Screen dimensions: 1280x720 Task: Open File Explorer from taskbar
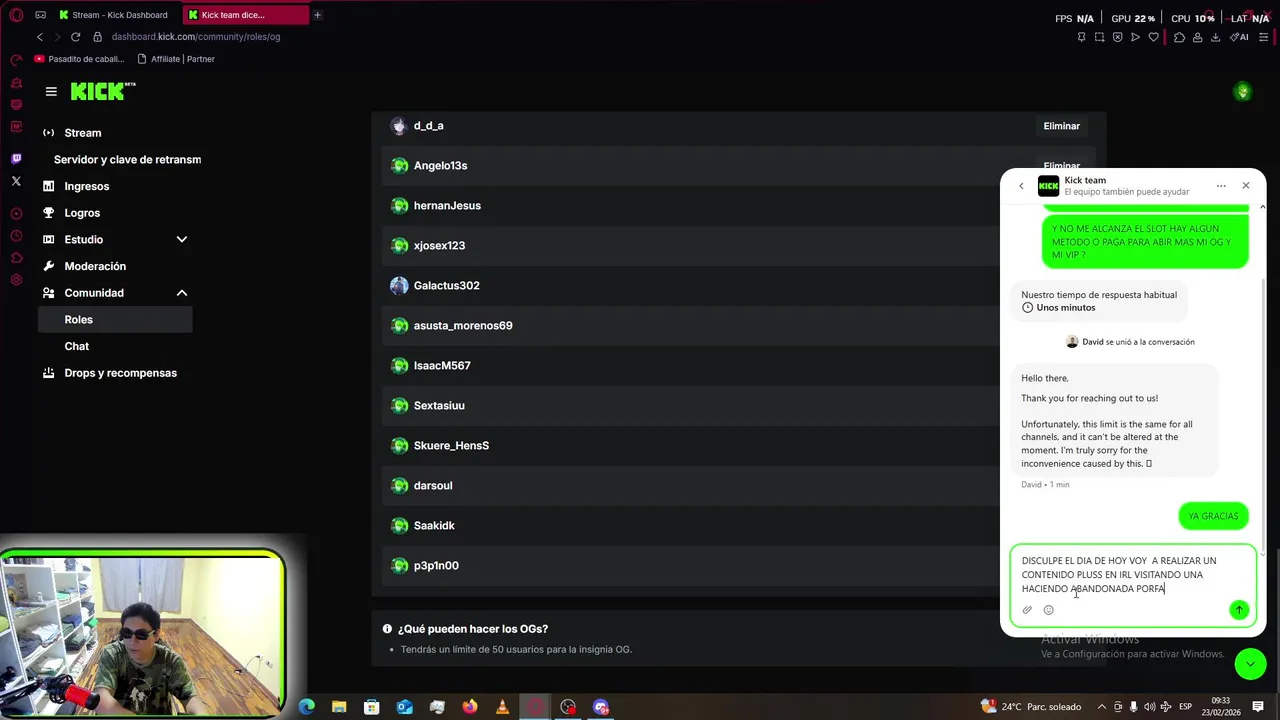[339, 707]
